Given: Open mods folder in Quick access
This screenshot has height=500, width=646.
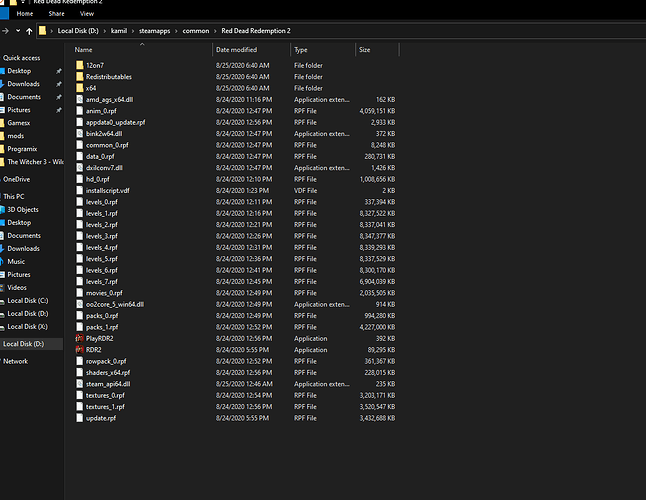Looking at the screenshot, I should 16,136.
